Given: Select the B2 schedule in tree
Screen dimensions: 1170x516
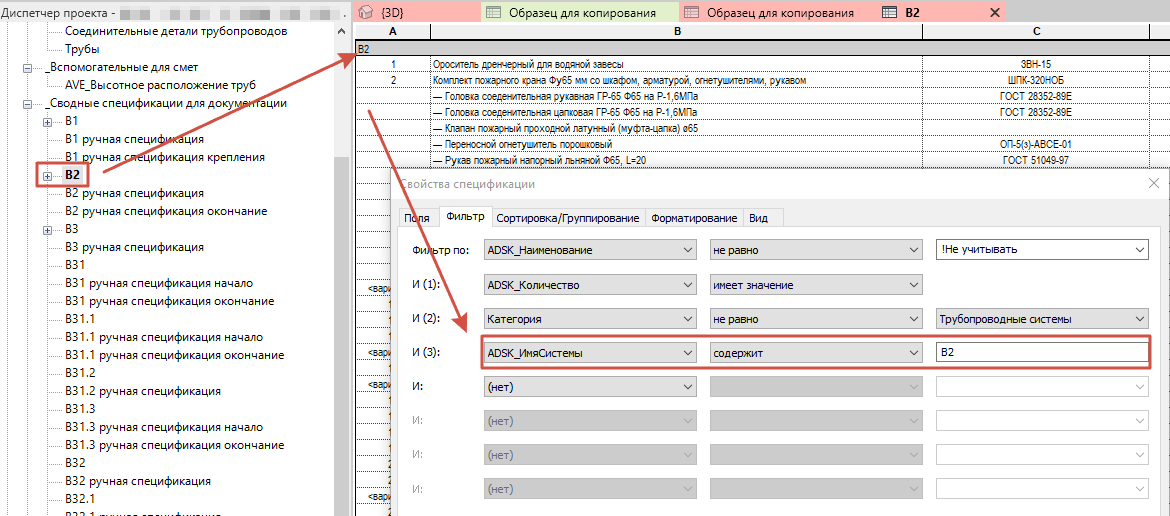Looking at the screenshot, I should pyautogui.click(x=72, y=175).
